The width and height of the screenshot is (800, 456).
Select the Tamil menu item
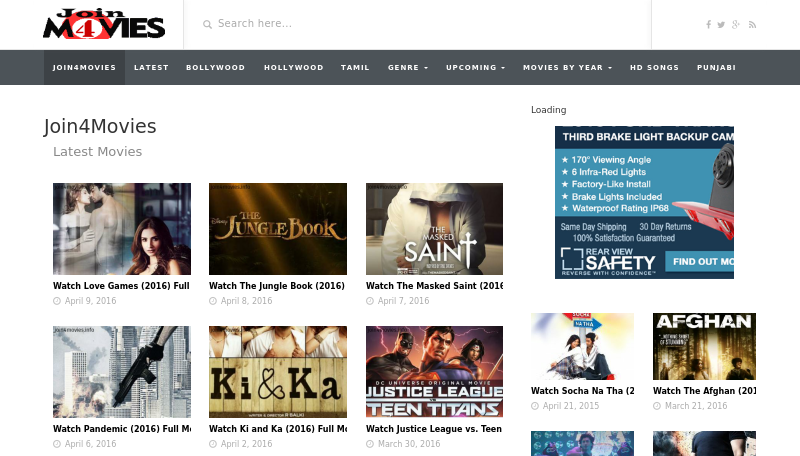(x=355, y=67)
